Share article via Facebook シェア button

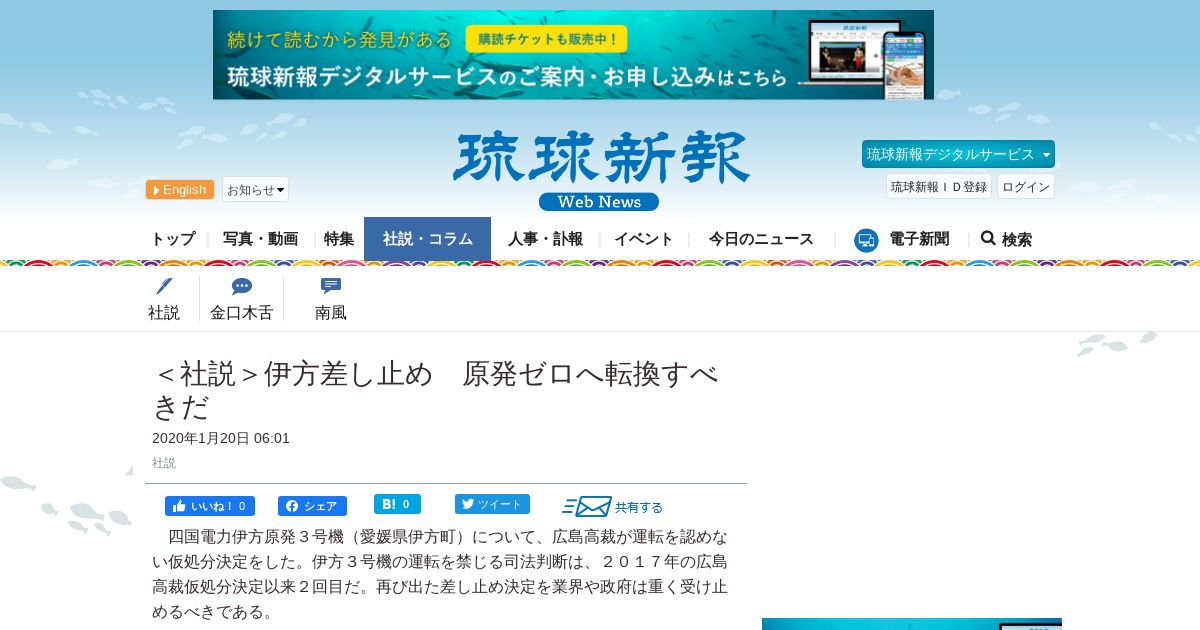point(312,506)
